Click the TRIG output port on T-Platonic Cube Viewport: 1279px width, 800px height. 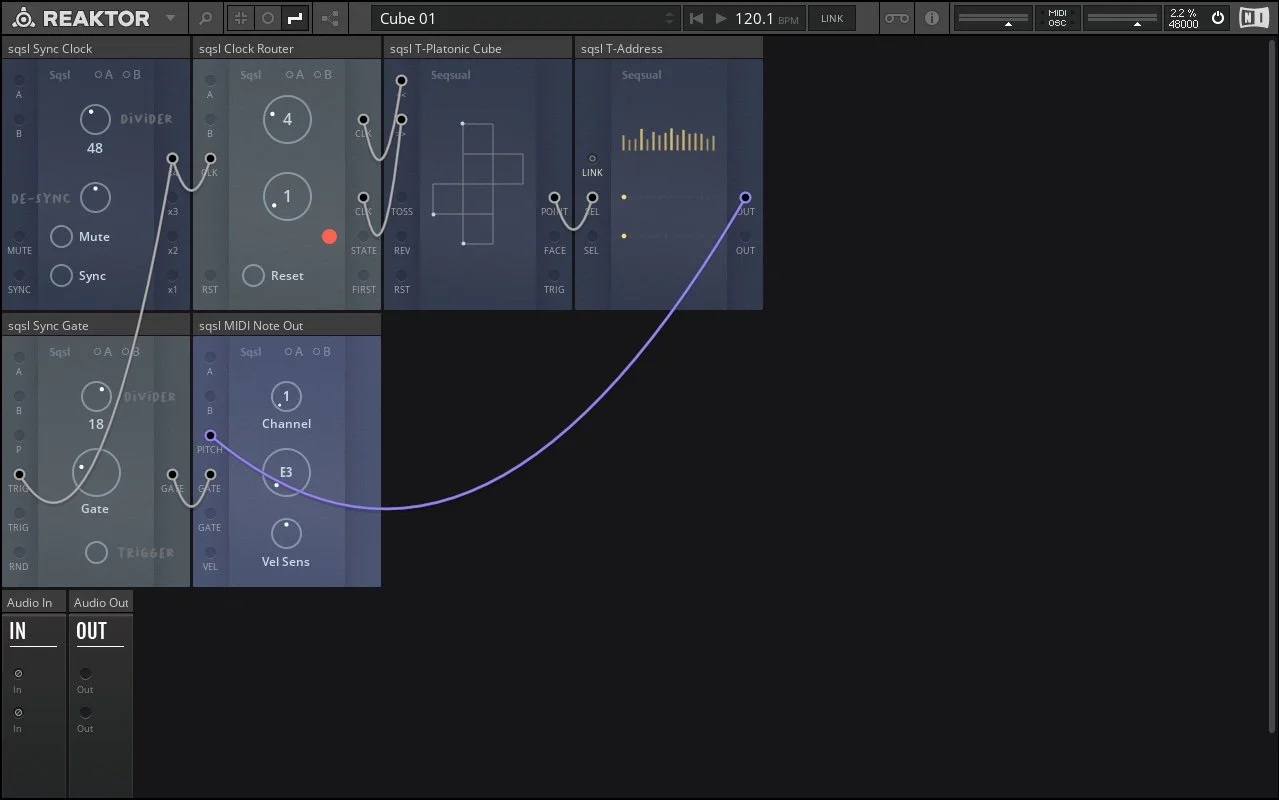(x=554, y=275)
